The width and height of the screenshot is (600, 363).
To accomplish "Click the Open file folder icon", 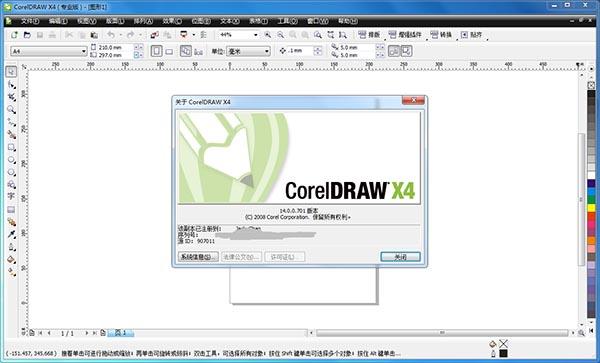I will (x=27, y=35).
